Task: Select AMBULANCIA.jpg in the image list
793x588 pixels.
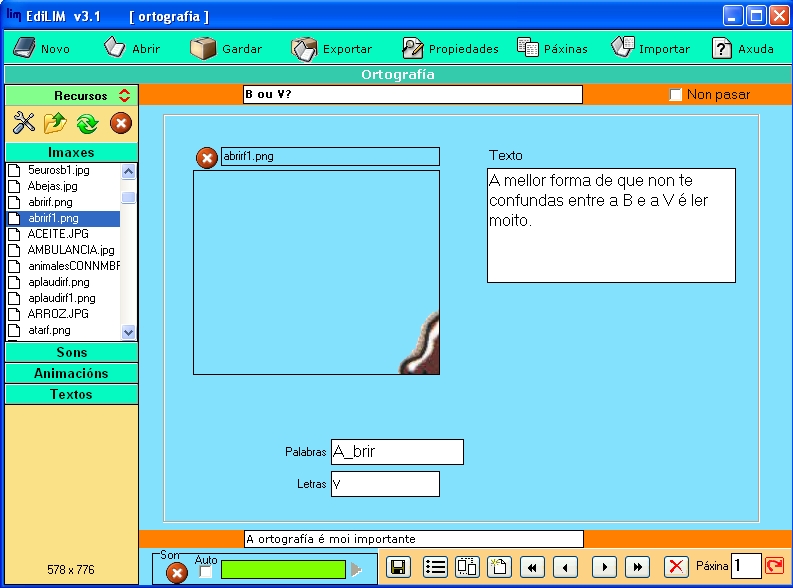Action: click(x=70, y=250)
